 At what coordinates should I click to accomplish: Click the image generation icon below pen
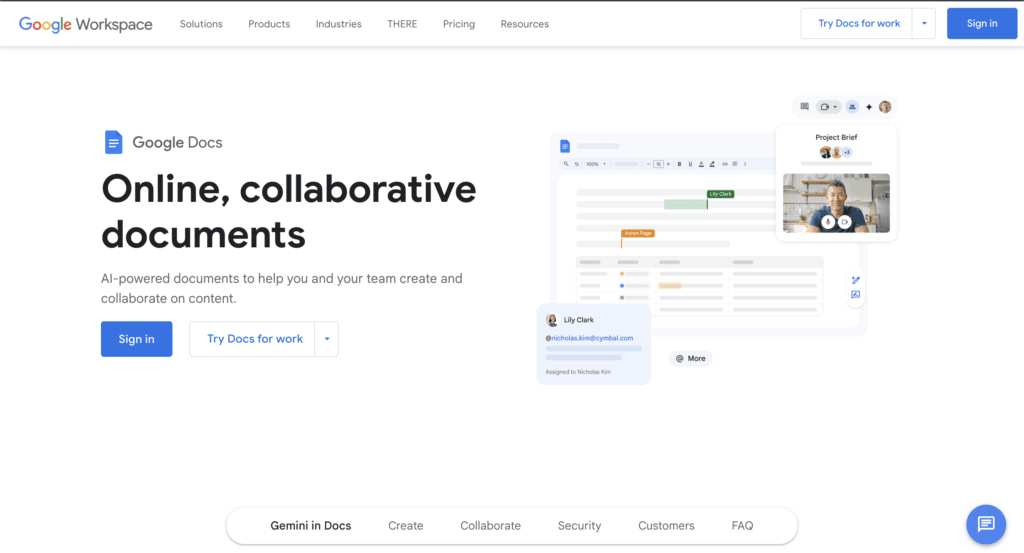856,295
